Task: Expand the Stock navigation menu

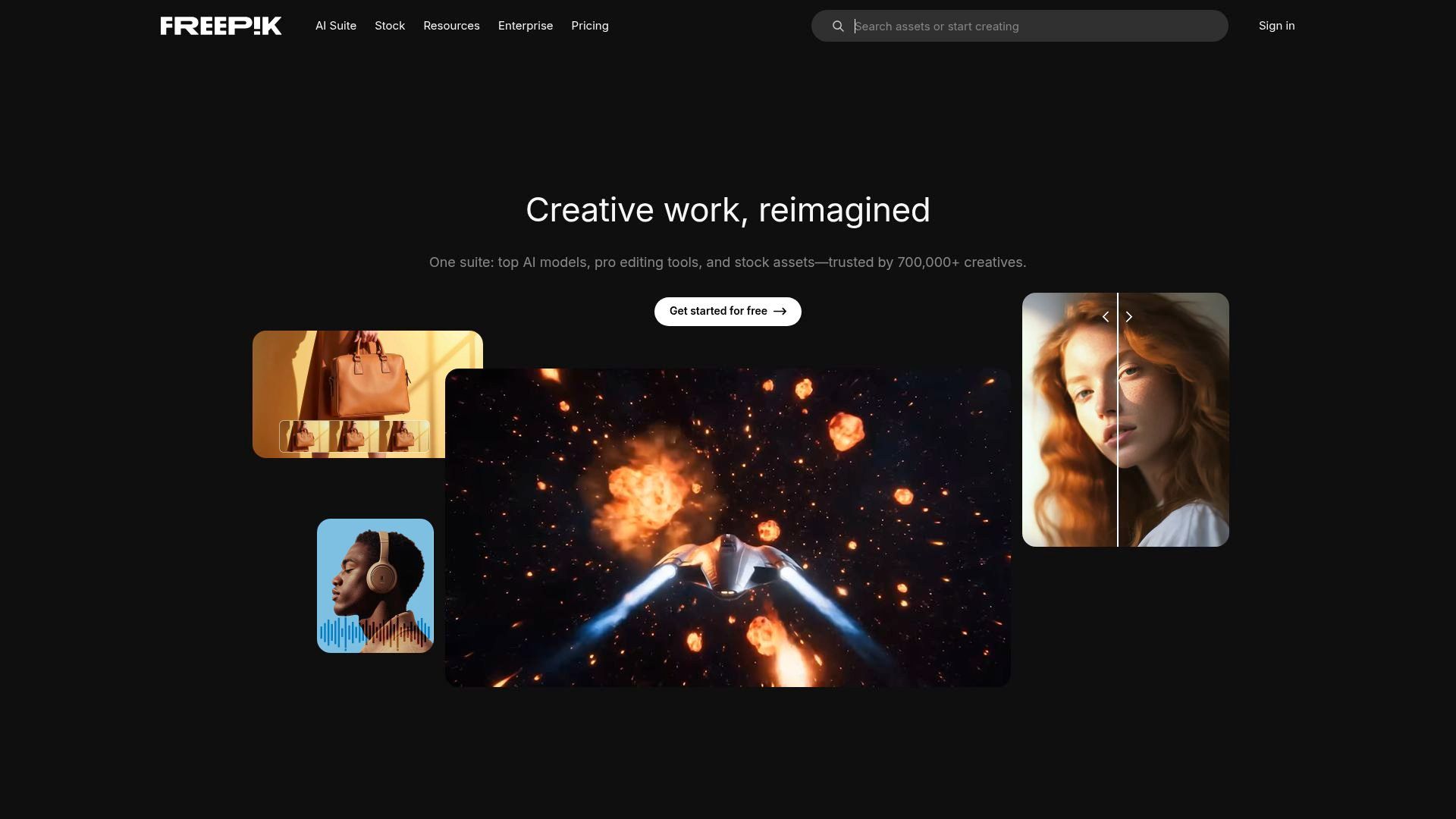Action: coord(390,26)
